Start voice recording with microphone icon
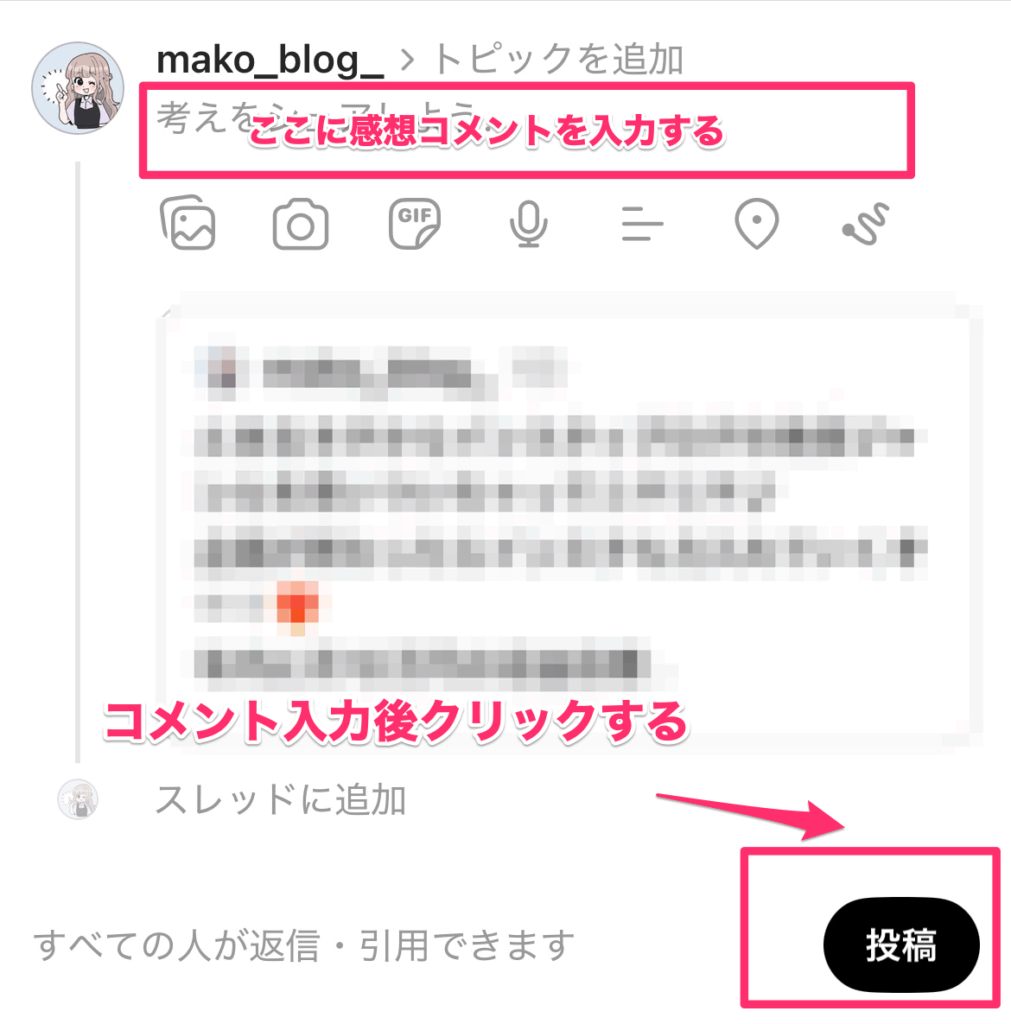1011x1024 pixels. 528,224
